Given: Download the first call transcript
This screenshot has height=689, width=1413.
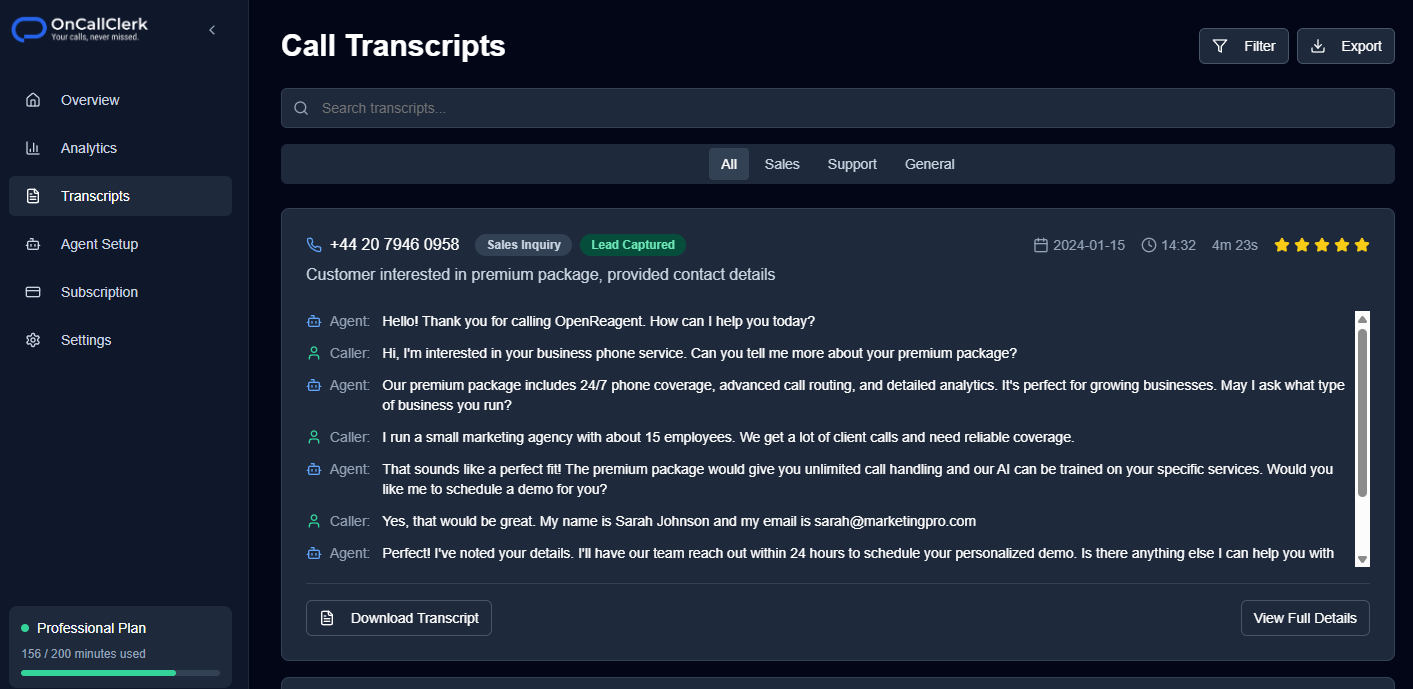Looking at the screenshot, I should pos(398,617).
